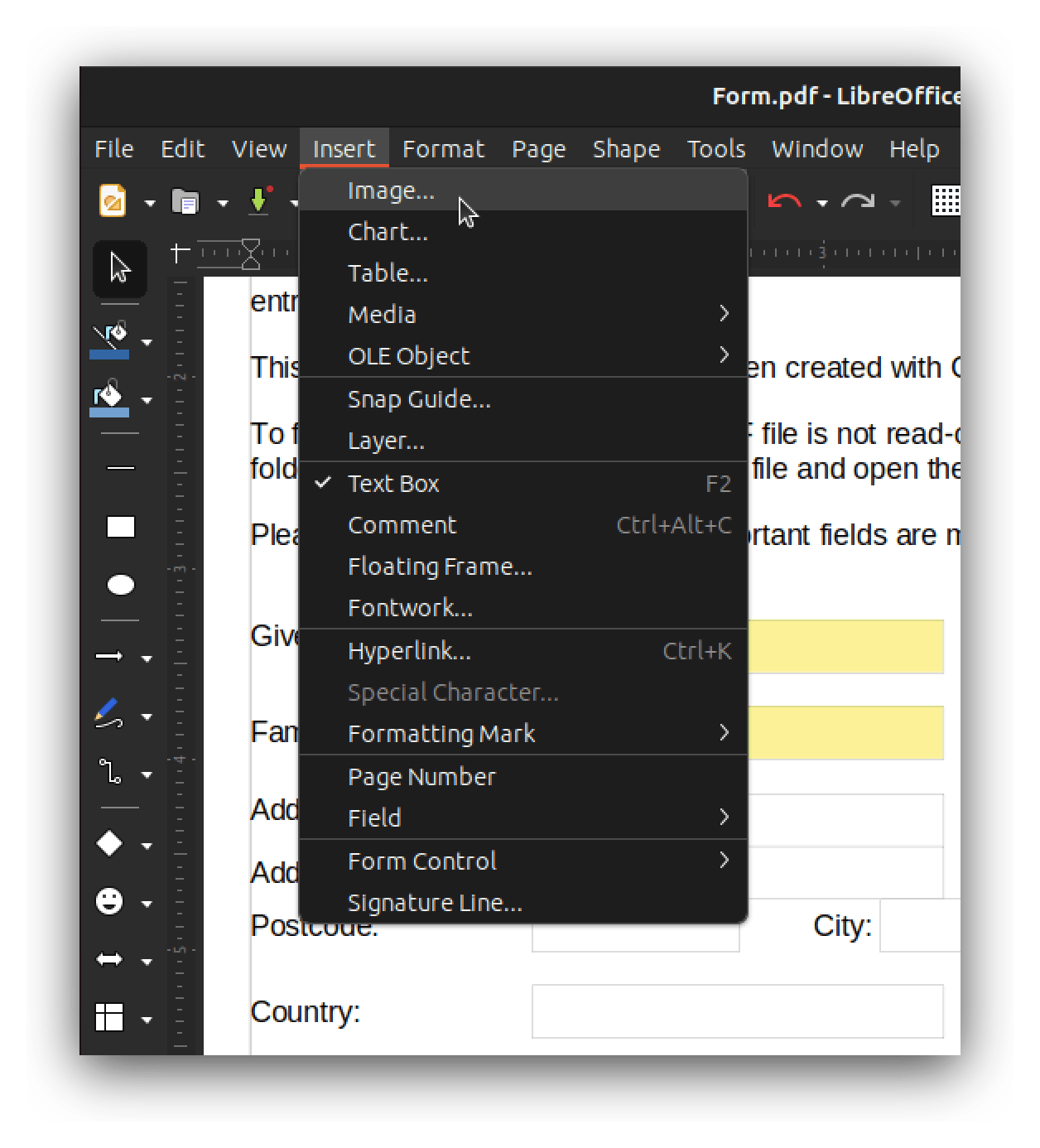Open the Tools menu
Viewport: 1040px width, 1148px height.
tap(716, 149)
